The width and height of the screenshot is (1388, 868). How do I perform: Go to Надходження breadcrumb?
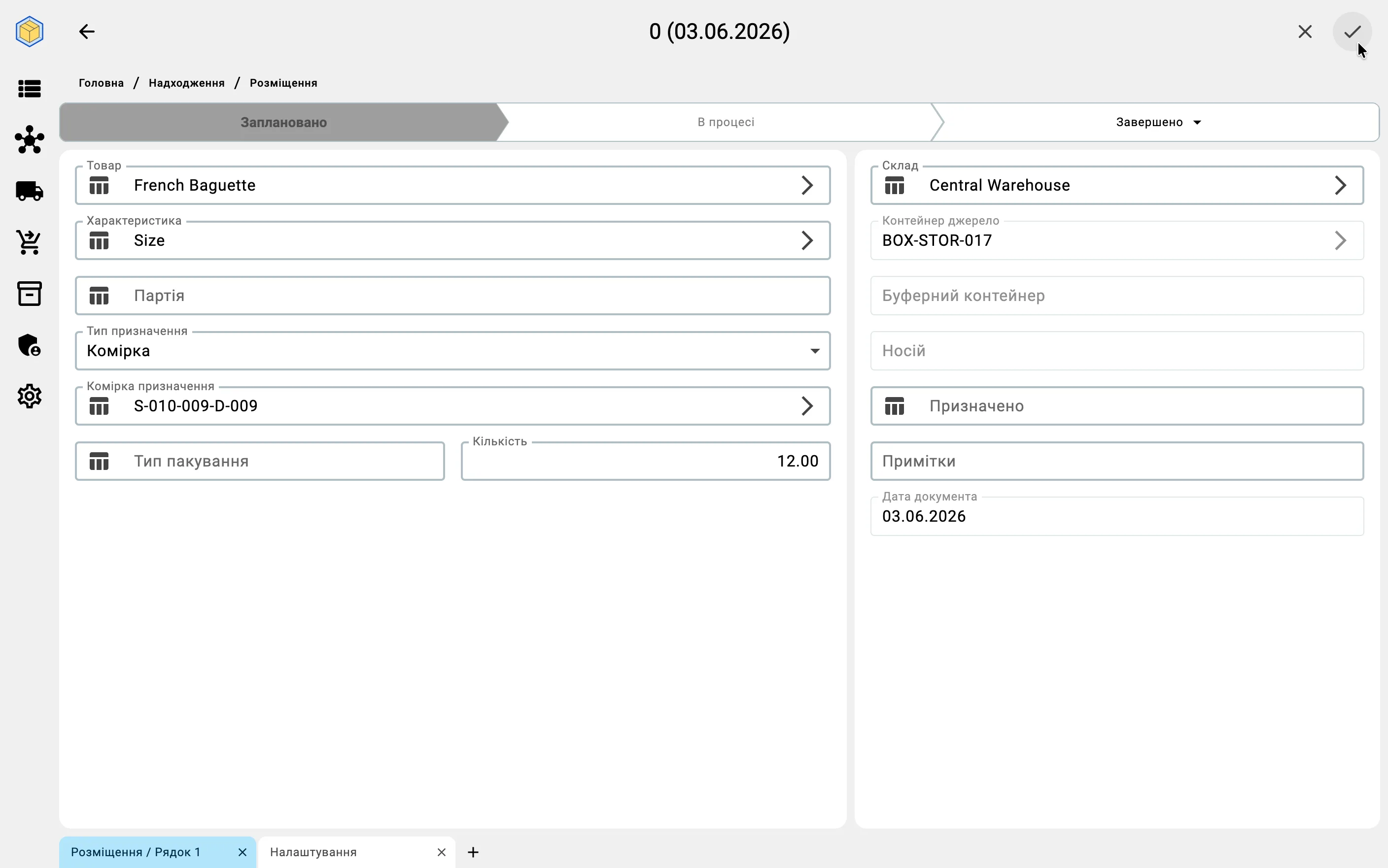pyautogui.click(x=187, y=83)
